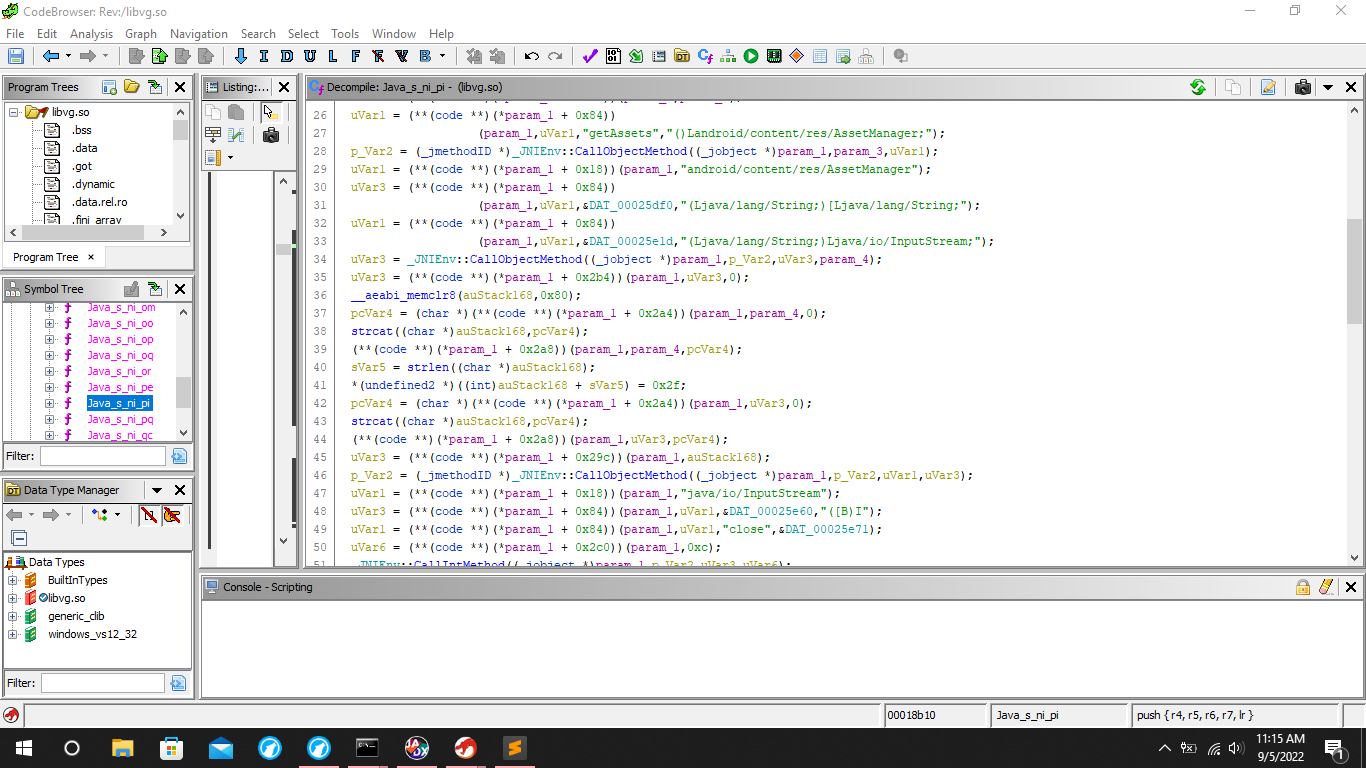Open Listing field editor dropdown arrow

tap(230, 157)
